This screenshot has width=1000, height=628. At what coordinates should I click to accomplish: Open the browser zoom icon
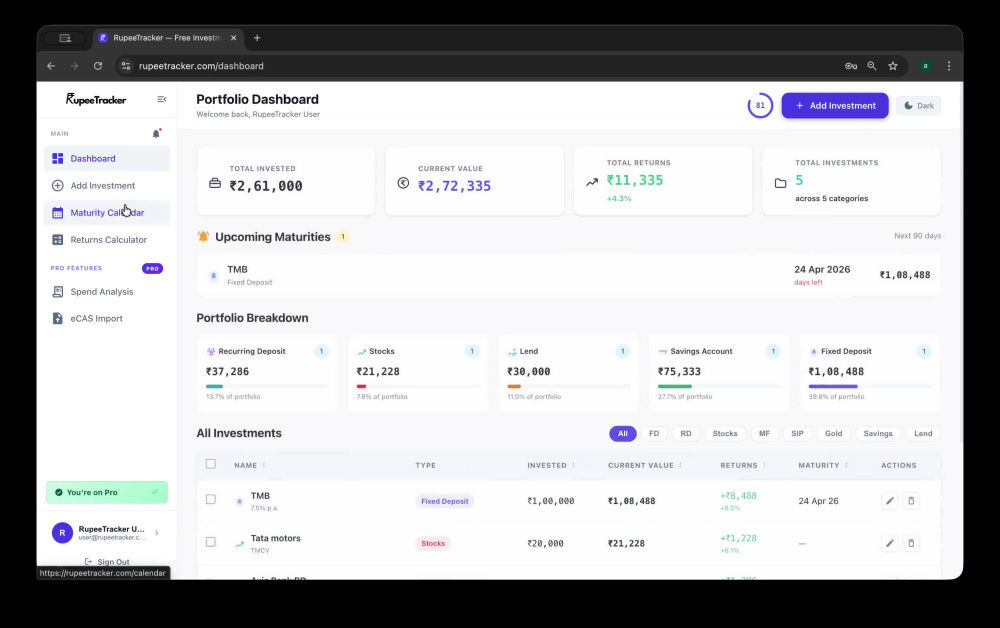point(872,66)
